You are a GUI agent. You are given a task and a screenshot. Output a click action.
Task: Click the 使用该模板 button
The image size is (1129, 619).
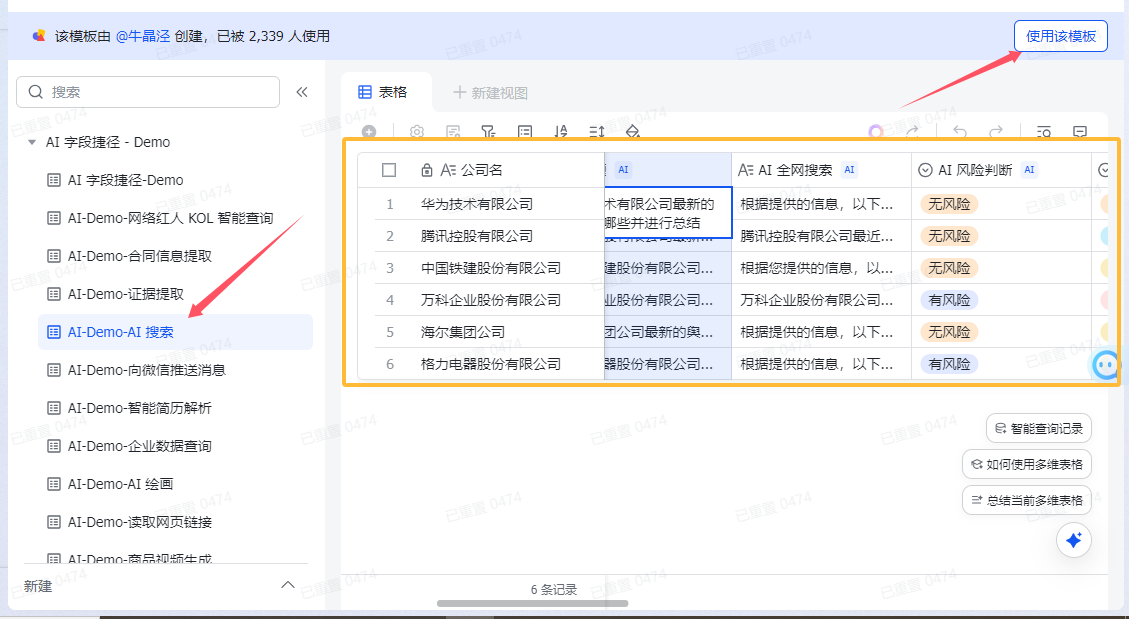pyautogui.click(x=1061, y=36)
